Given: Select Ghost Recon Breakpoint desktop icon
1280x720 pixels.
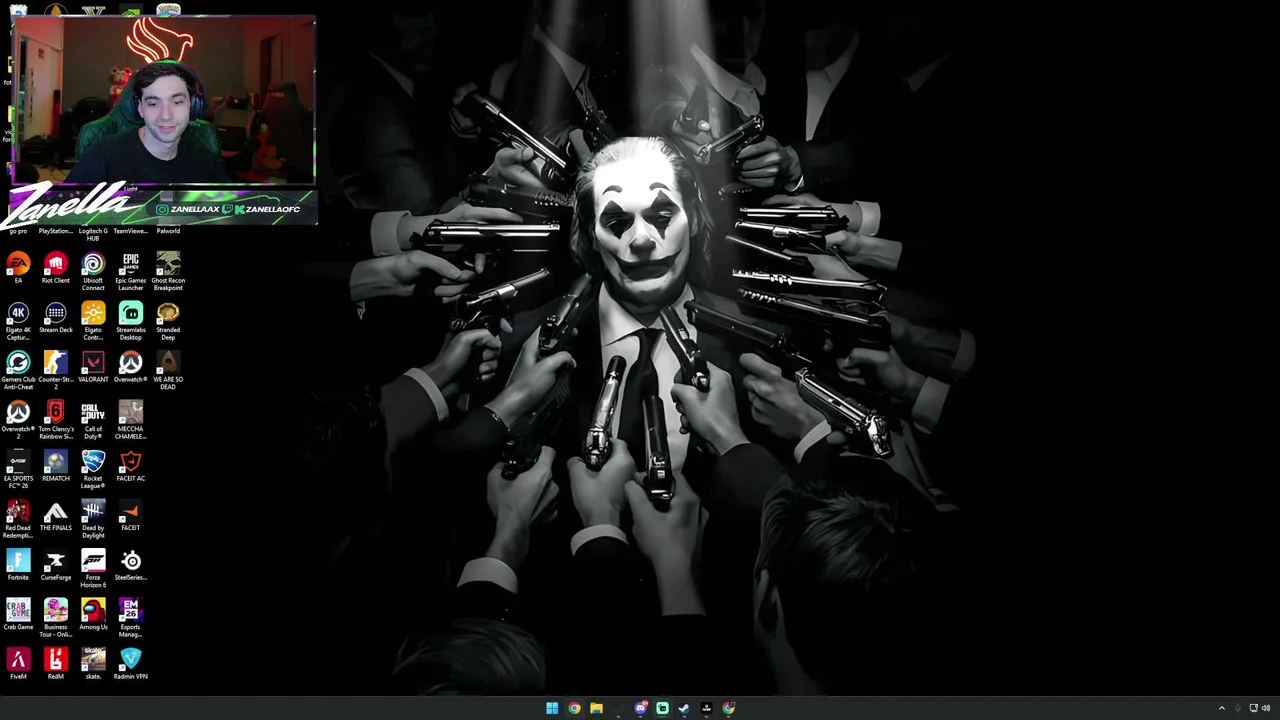Looking at the screenshot, I should click(168, 271).
